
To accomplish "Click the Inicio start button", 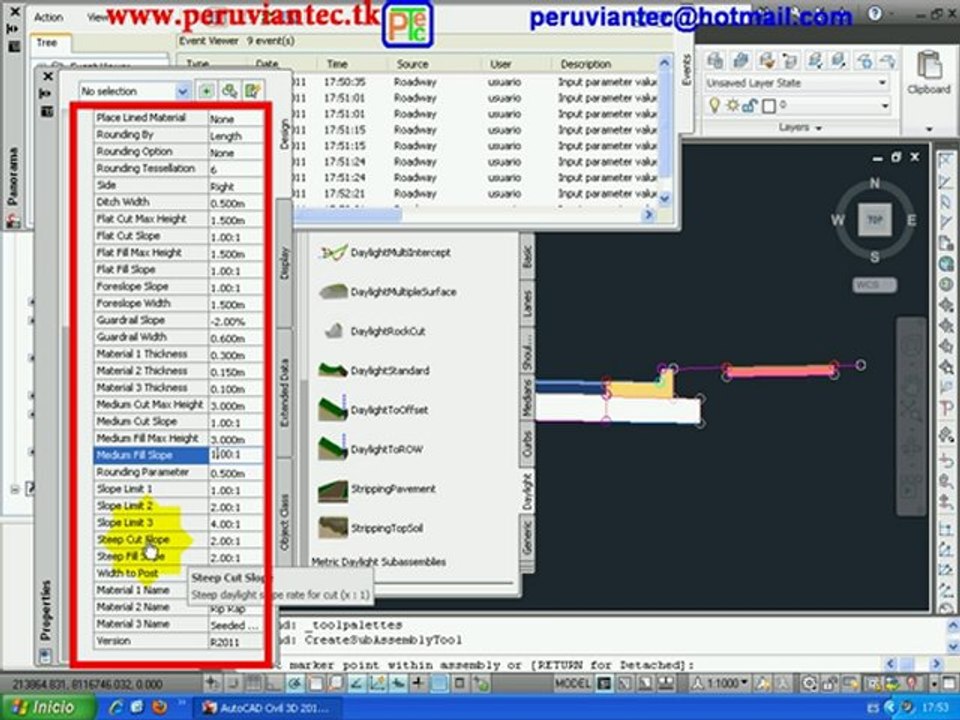I will click(48, 707).
